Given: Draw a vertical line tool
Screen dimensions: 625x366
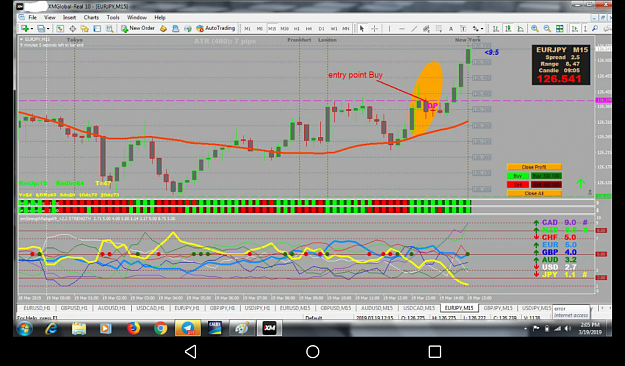Looking at the screenshot, I should 389,28.
